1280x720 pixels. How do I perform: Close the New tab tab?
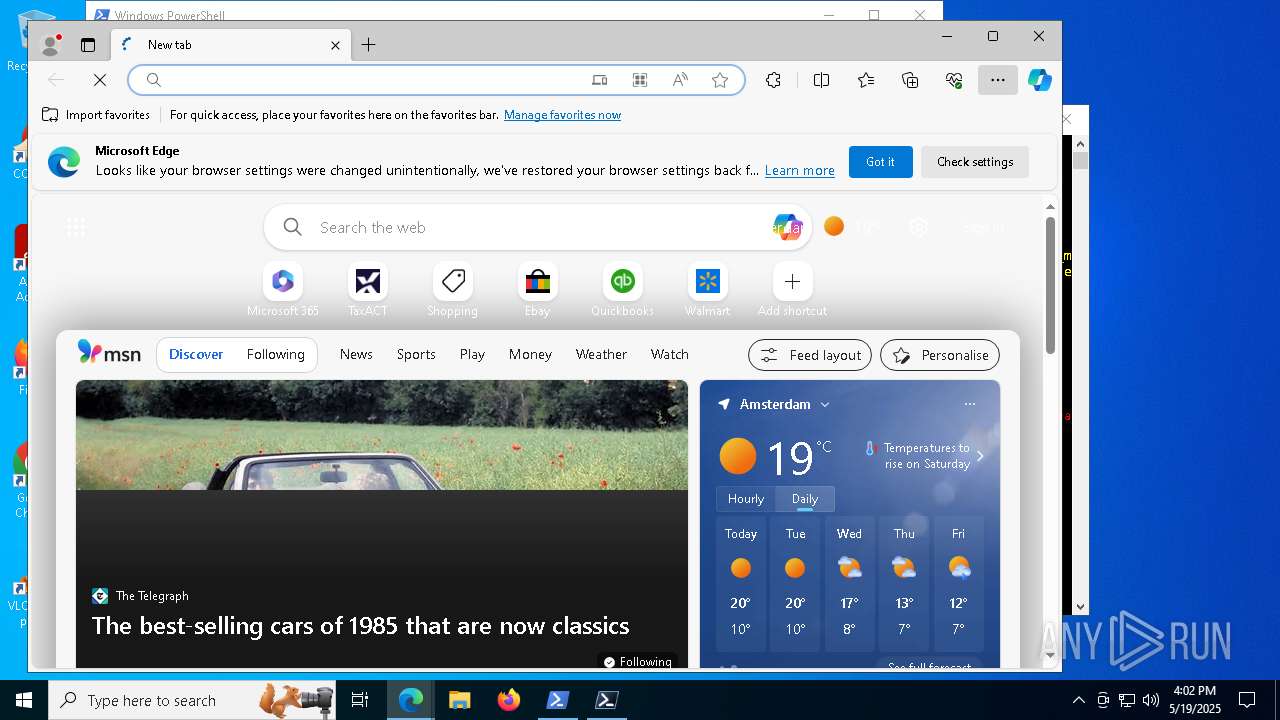point(335,45)
